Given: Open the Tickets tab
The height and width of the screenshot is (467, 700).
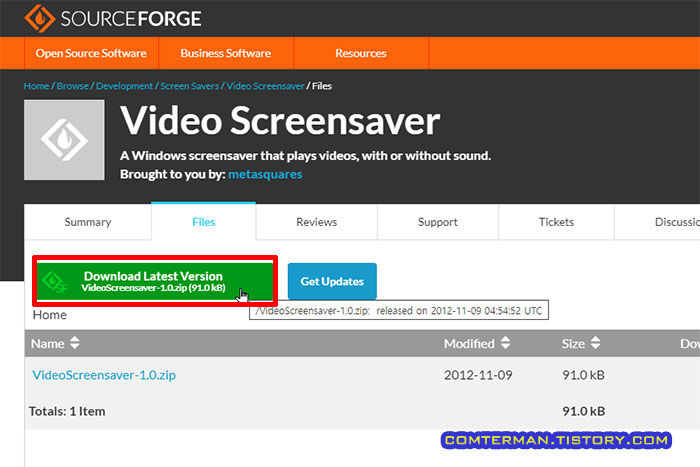Looking at the screenshot, I should pyautogui.click(x=556, y=222).
